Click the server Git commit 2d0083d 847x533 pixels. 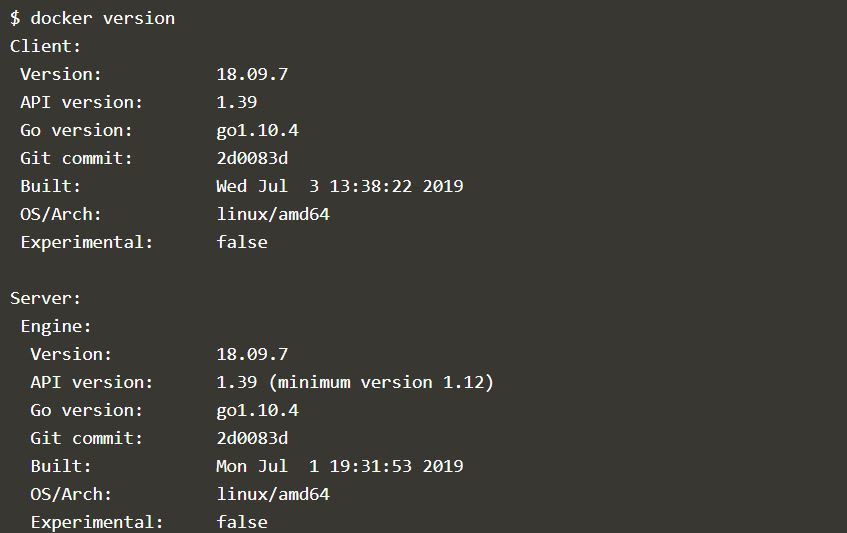tap(252, 438)
